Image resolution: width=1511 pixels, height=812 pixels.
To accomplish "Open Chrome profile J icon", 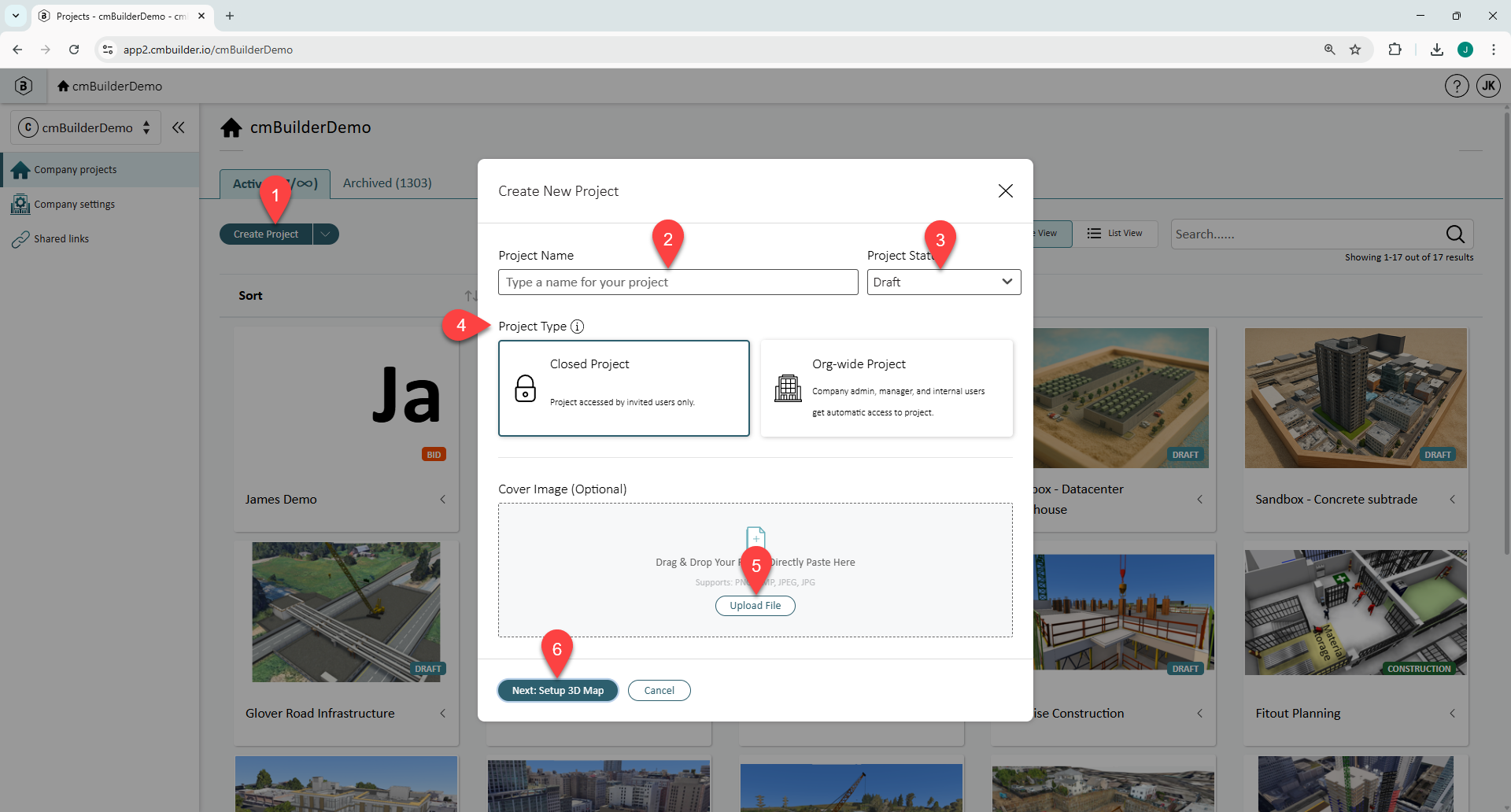I will (1465, 50).
